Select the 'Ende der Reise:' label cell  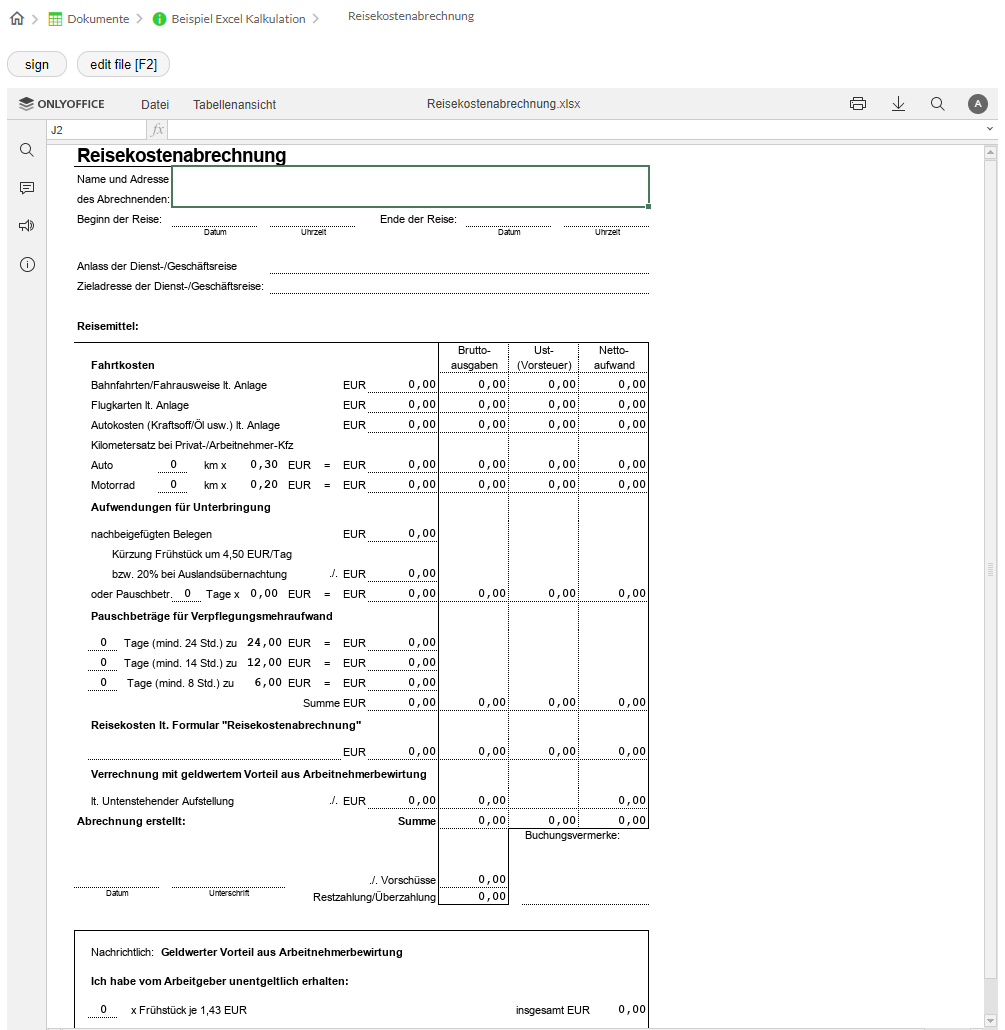418,219
